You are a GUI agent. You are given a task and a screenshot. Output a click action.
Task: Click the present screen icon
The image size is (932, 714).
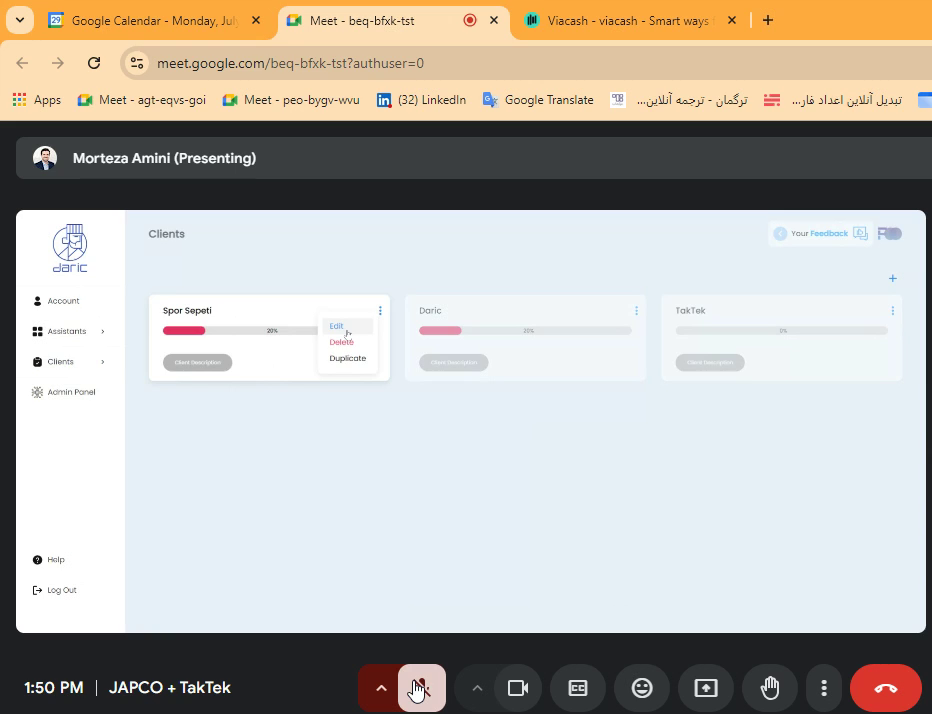pyautogui.click(x=705, y=688)
